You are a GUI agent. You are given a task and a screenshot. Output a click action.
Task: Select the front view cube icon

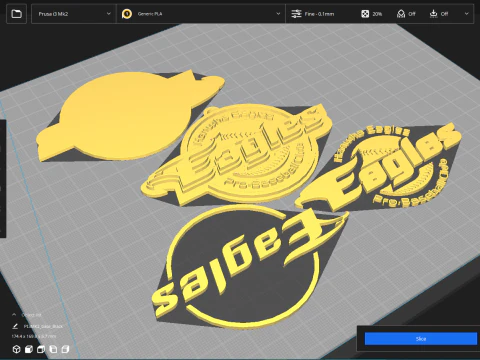point(29,349)
